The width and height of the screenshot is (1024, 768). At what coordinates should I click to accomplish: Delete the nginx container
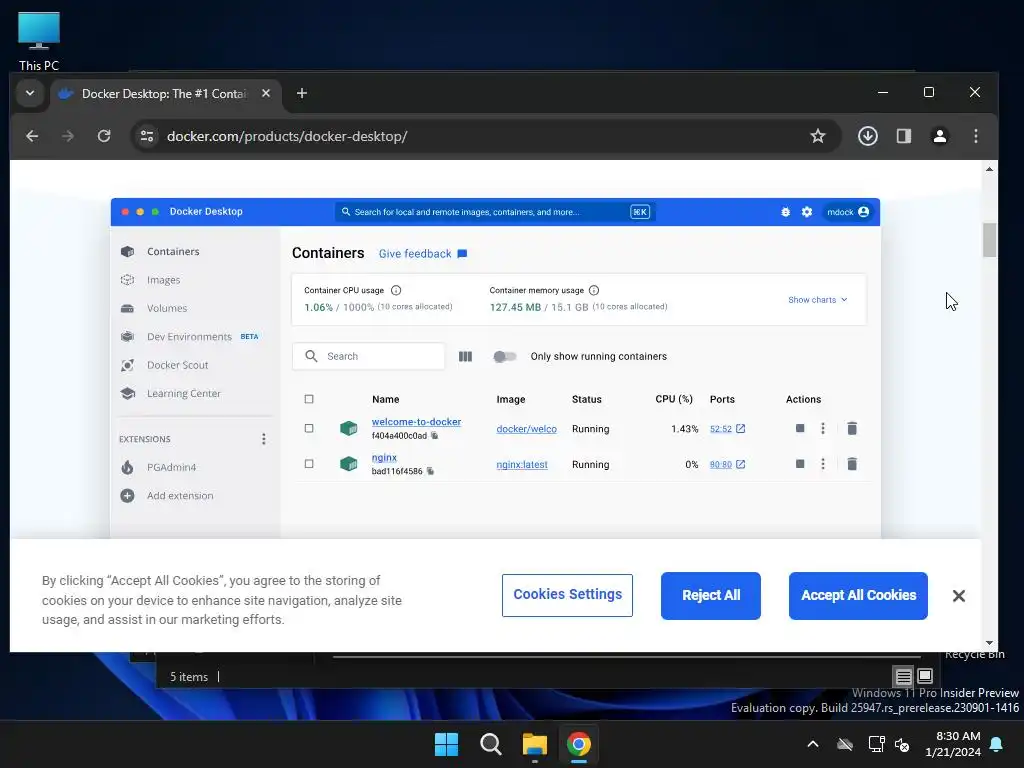point(852,464)
